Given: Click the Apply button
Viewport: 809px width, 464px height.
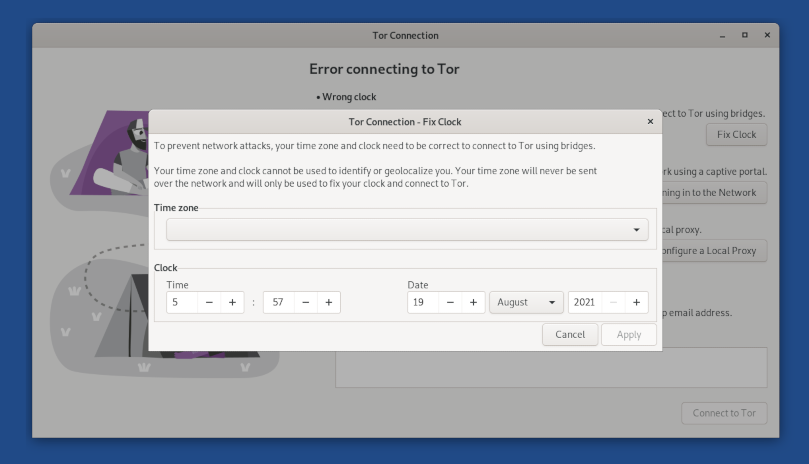Looking at the screenshot, I should coord(629,334).
